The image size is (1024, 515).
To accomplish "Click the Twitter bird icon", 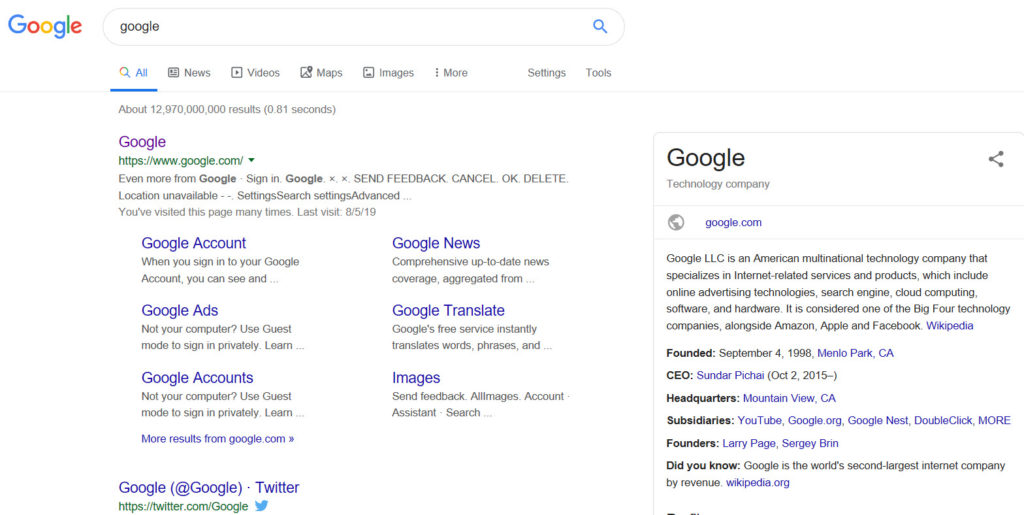I will [262, 506].
